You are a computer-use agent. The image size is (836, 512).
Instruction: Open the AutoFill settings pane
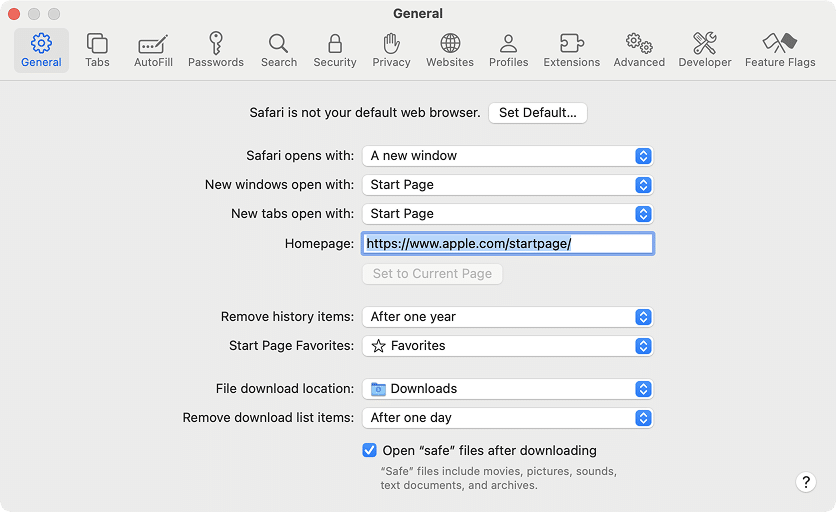pyautogui.click(x=153, y=51)
